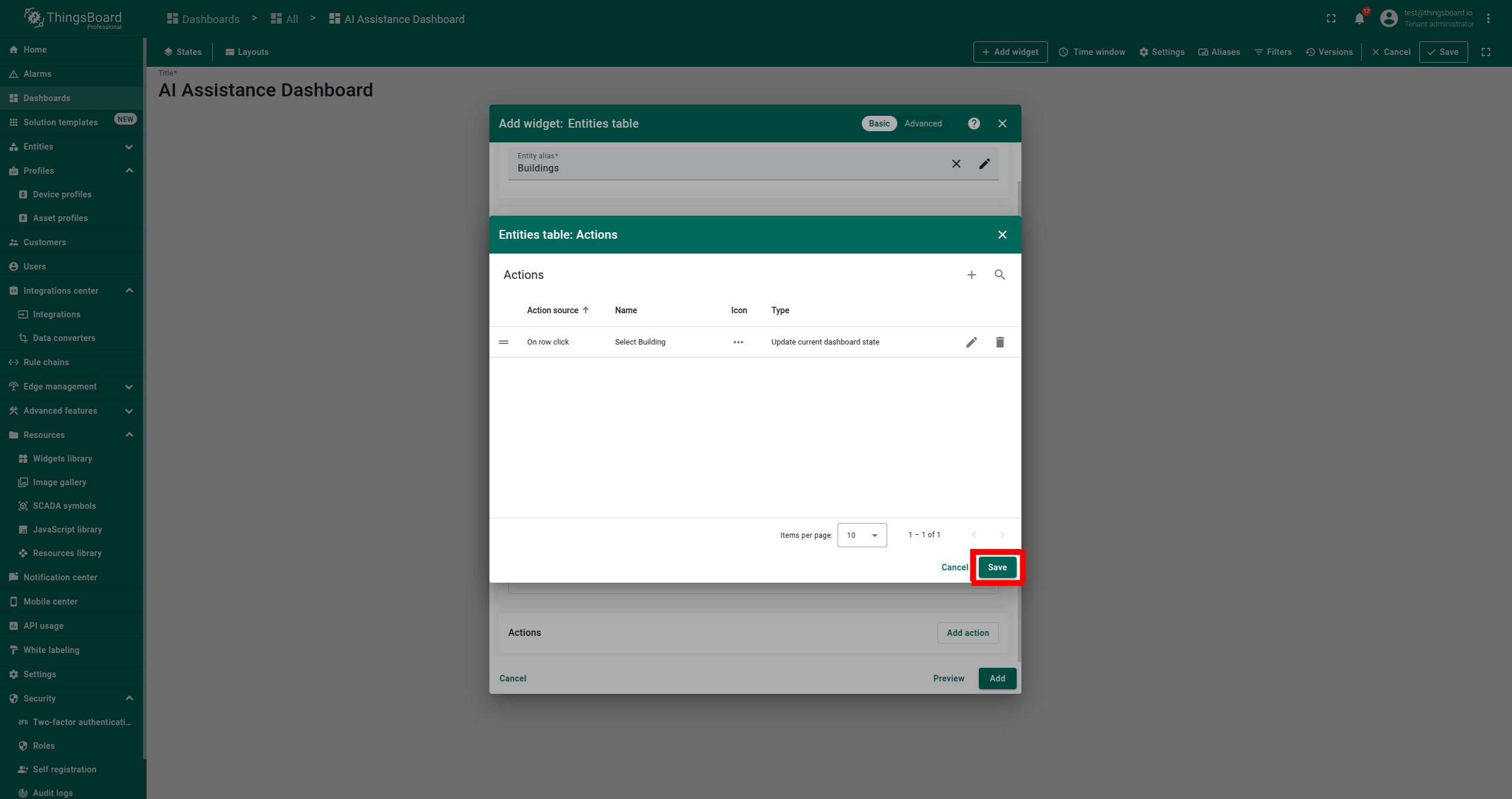
Task: Switch widget mode to Basic
Action: pyautogui.click(x=879, y=124)
